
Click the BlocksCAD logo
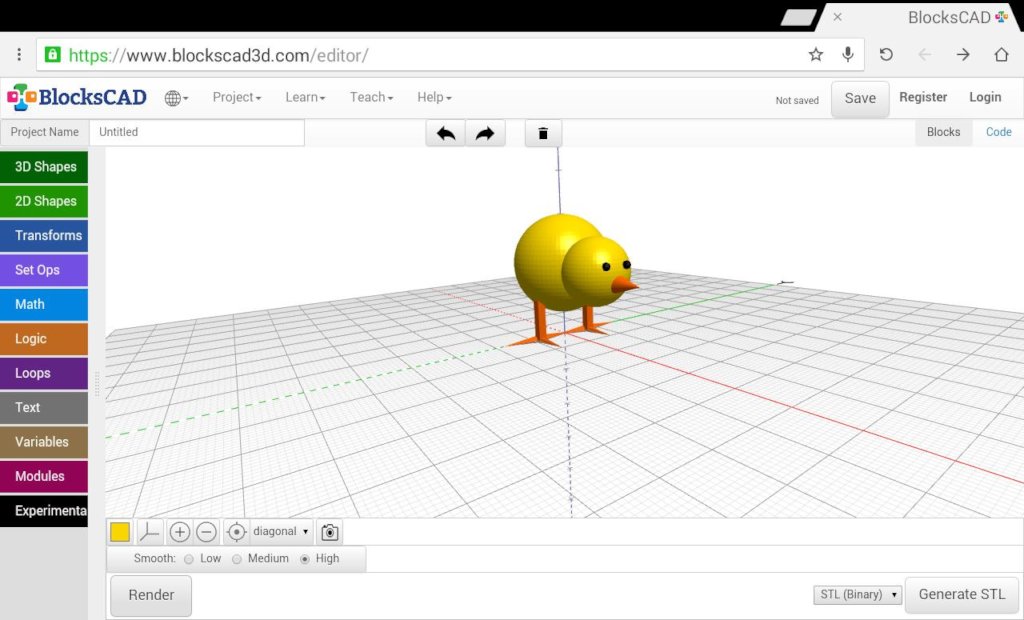pos(77,97)
